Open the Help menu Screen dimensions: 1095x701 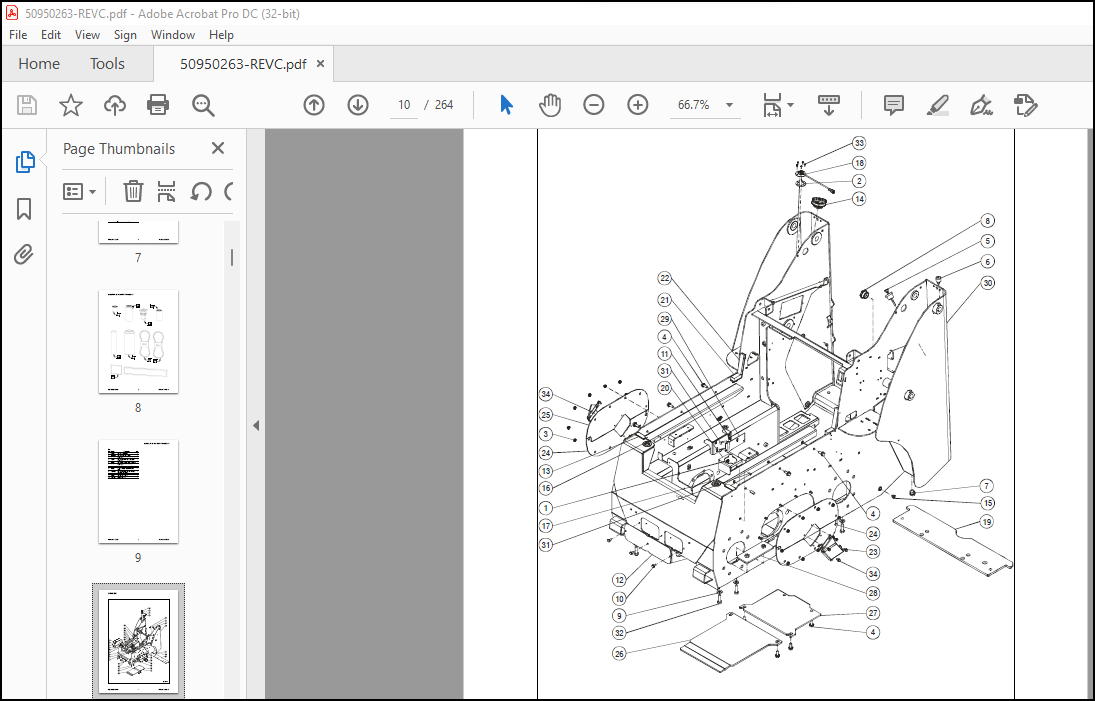(221, 35)
